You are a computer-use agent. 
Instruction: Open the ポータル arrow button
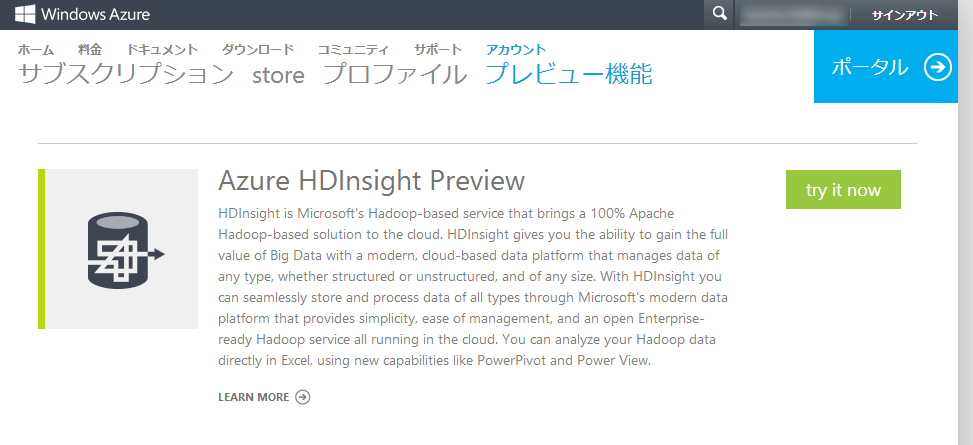[x=937, y=67]
